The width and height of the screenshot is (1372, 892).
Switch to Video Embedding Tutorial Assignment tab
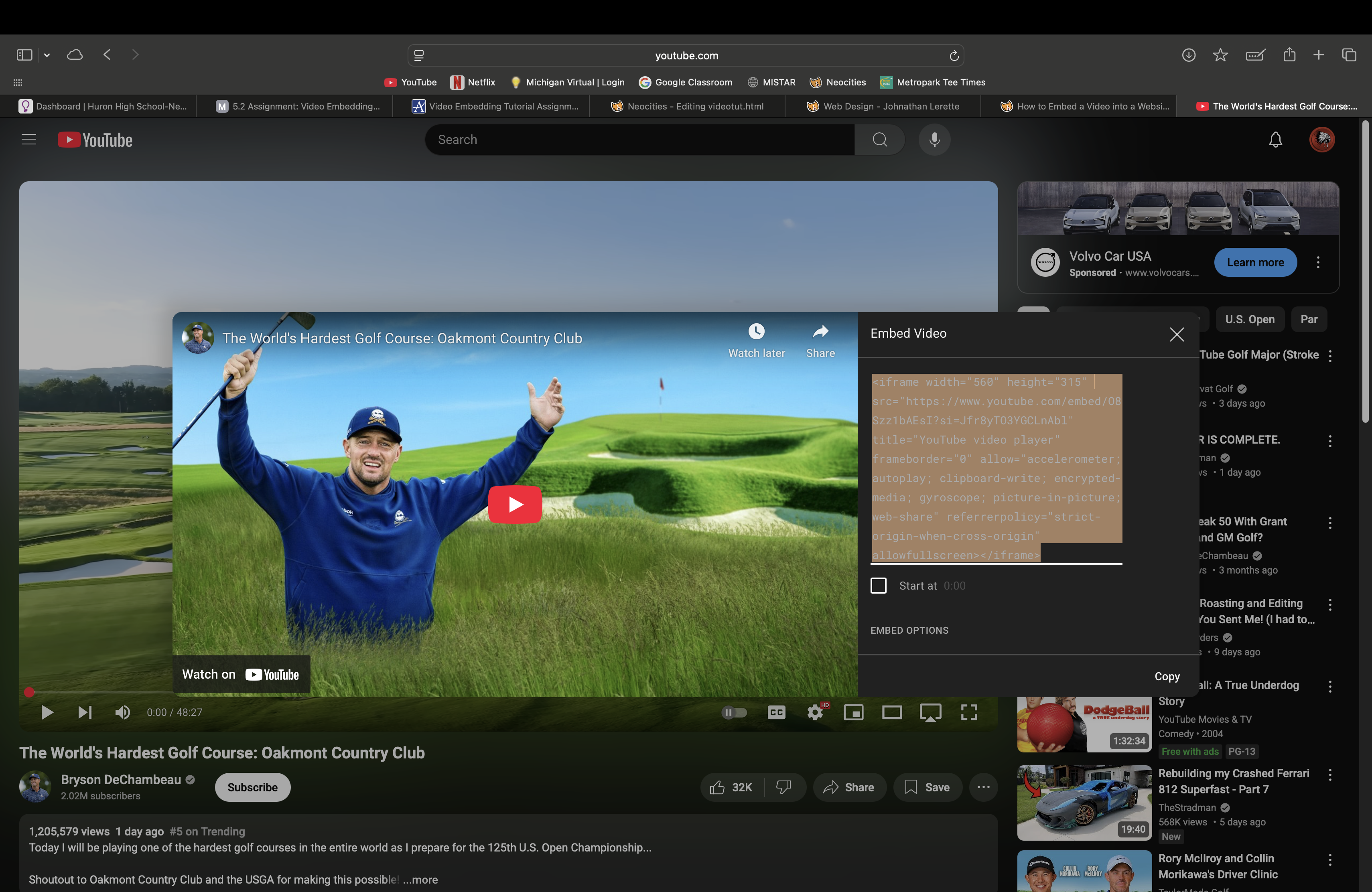[491, 106]
